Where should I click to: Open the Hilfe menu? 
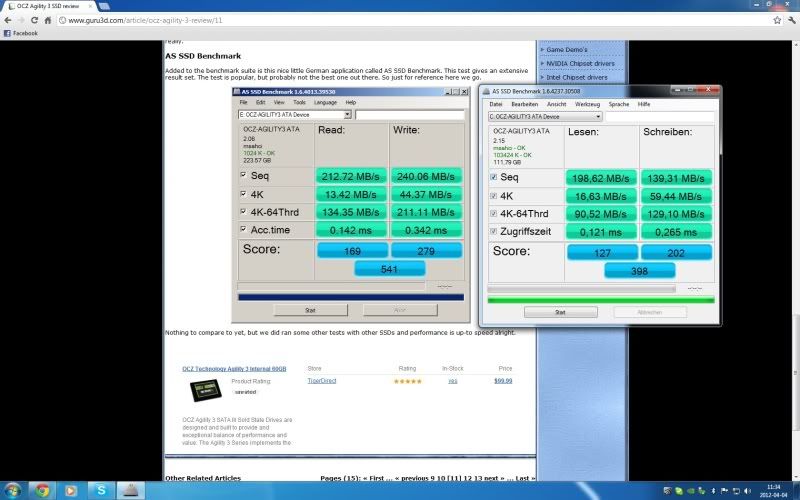(644, 104)
